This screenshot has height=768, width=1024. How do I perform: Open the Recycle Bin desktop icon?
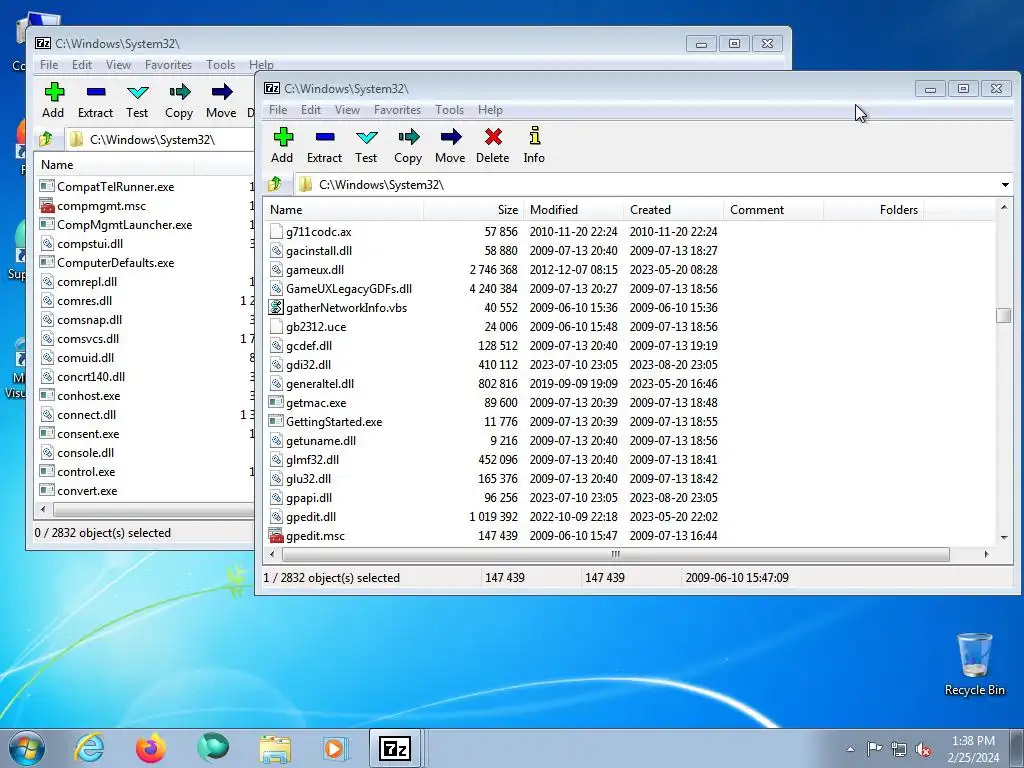(974, 664)
